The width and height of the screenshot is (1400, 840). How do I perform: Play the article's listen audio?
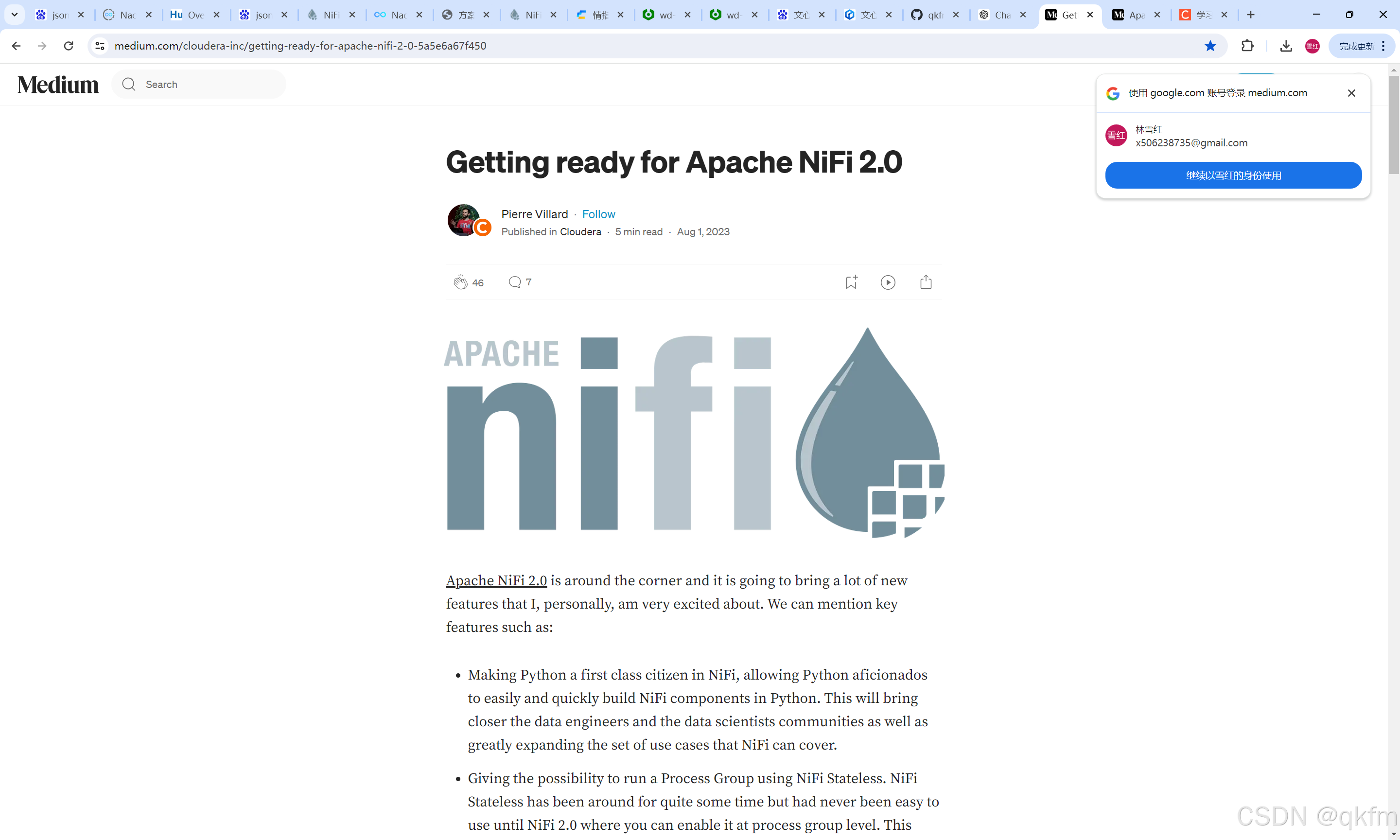pyautogui.click(x=888, y=282)
